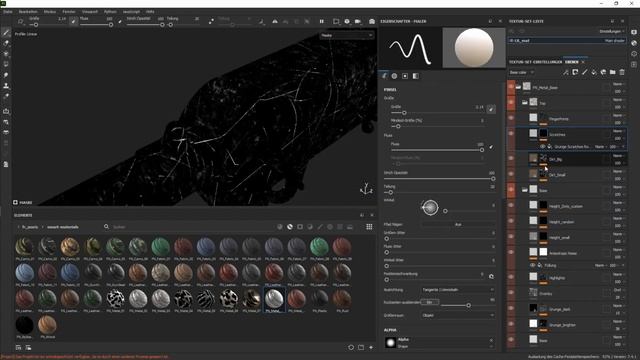Click add folder icon in layers toolbar
Viewport: 640px width, 360px height.
coord(613,72)
